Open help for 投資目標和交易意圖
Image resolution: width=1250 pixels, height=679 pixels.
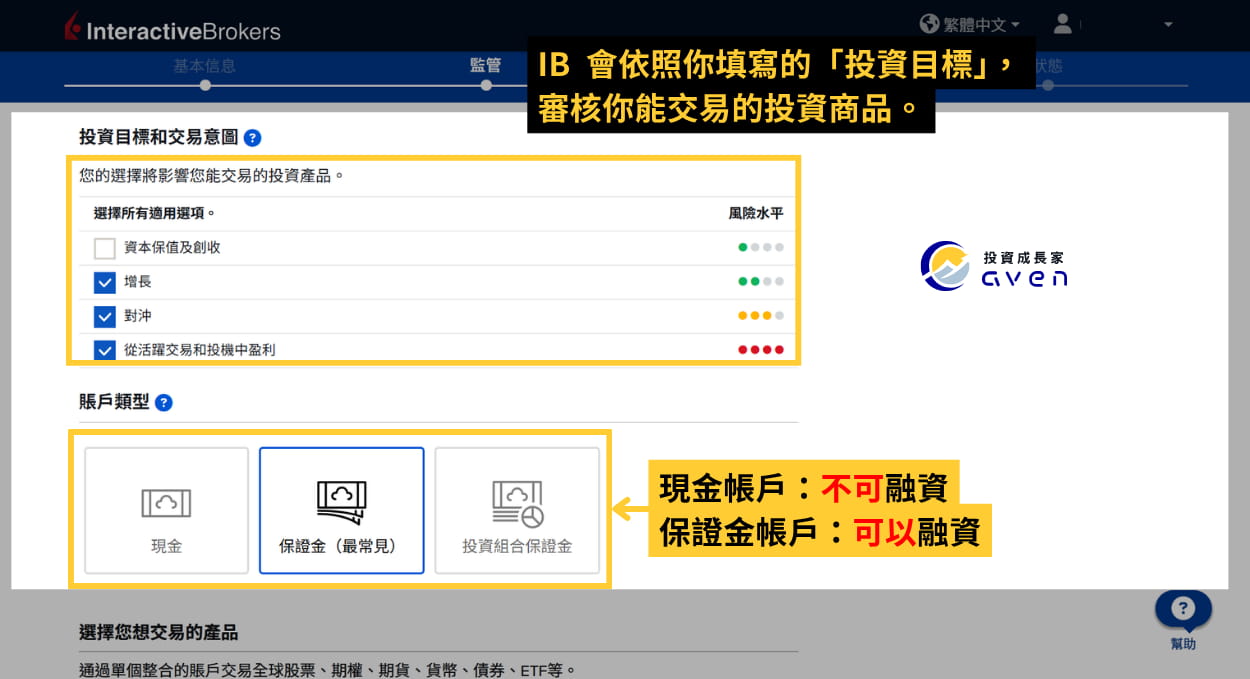(252, 138)
